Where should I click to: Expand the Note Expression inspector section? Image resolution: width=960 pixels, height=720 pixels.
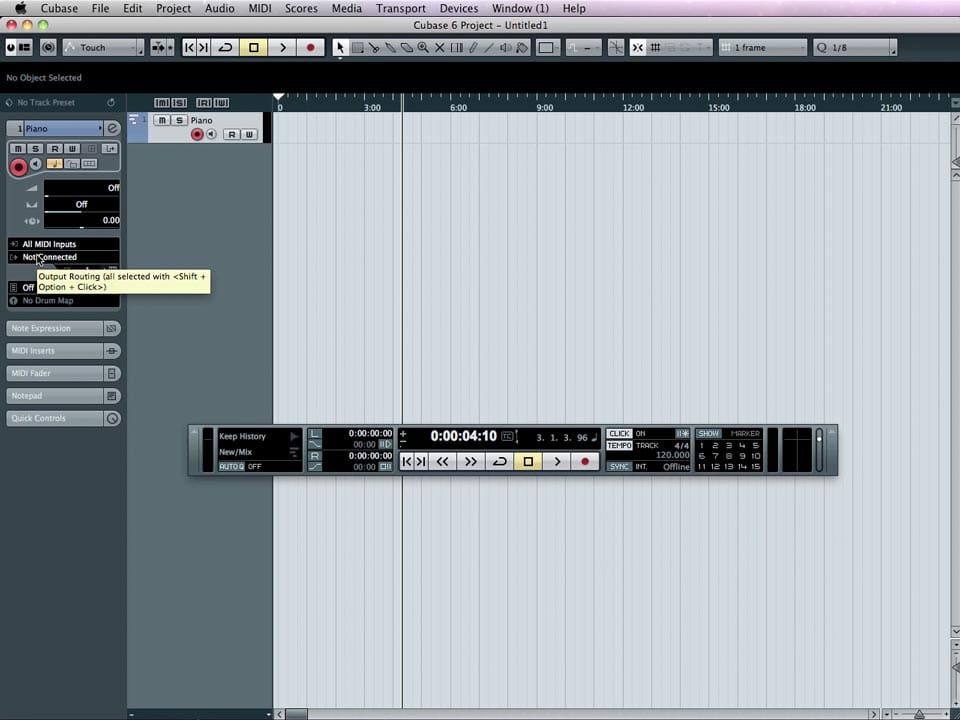pos(54,329)
